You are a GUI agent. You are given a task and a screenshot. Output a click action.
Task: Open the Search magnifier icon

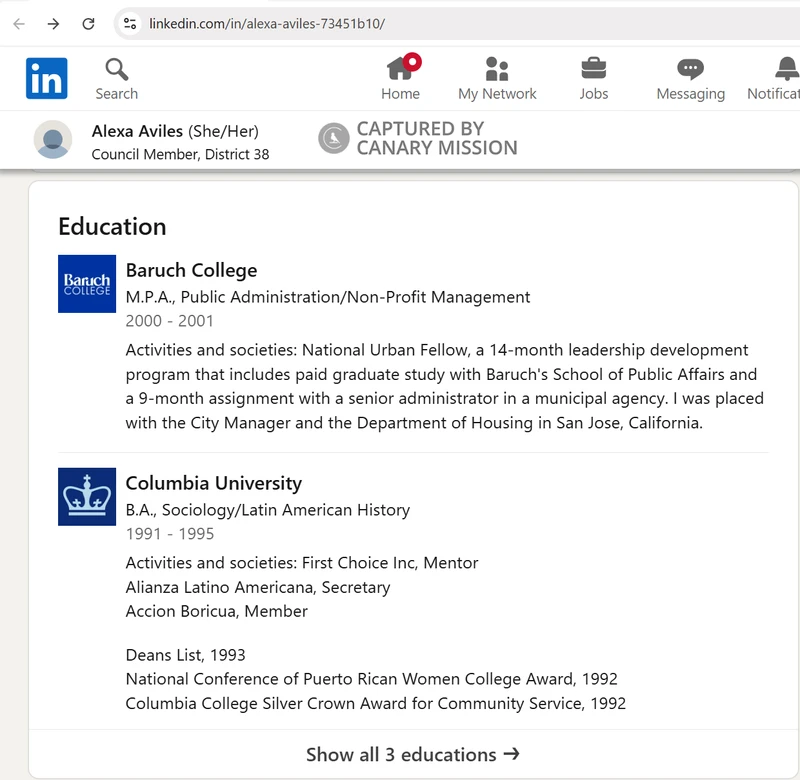117,69
